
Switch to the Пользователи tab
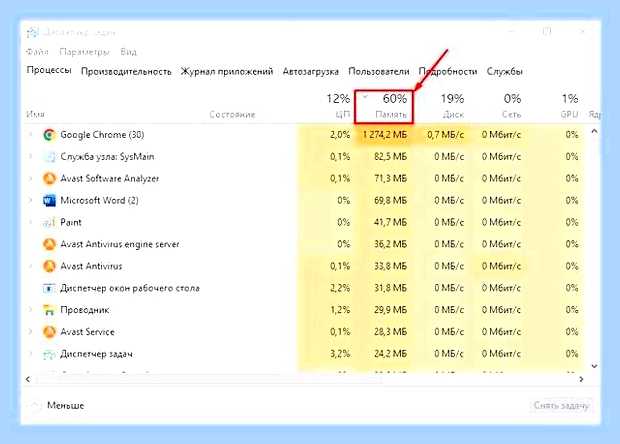(379, 72)
